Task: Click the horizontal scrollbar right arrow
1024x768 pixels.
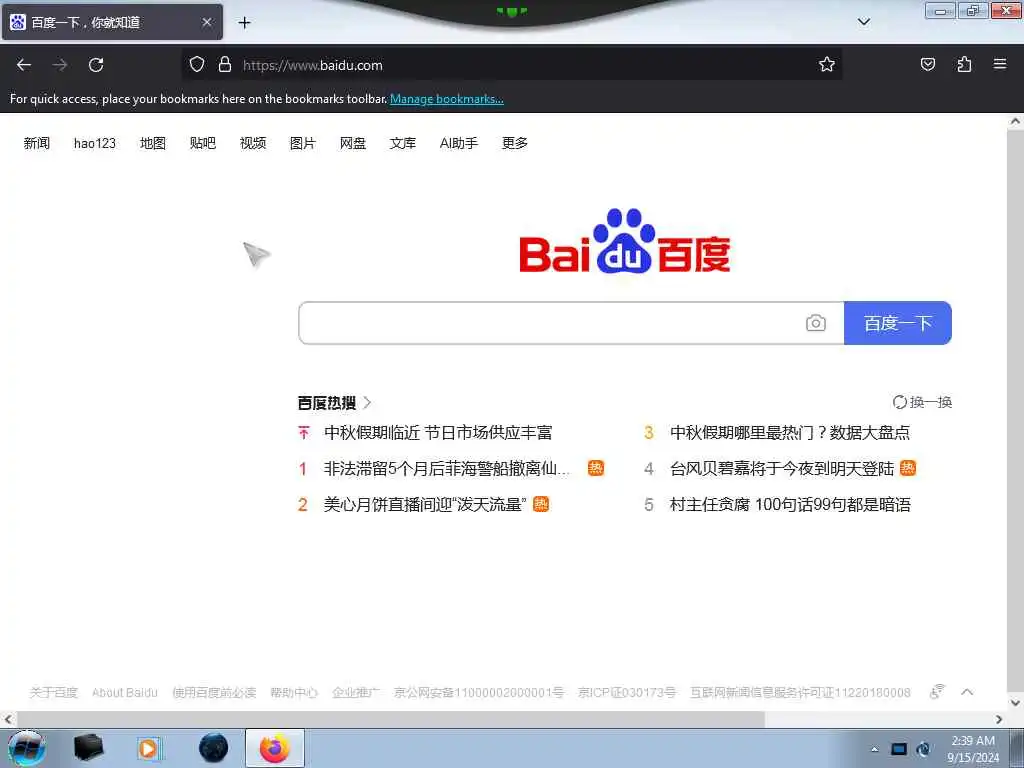Action: [999, 719]
